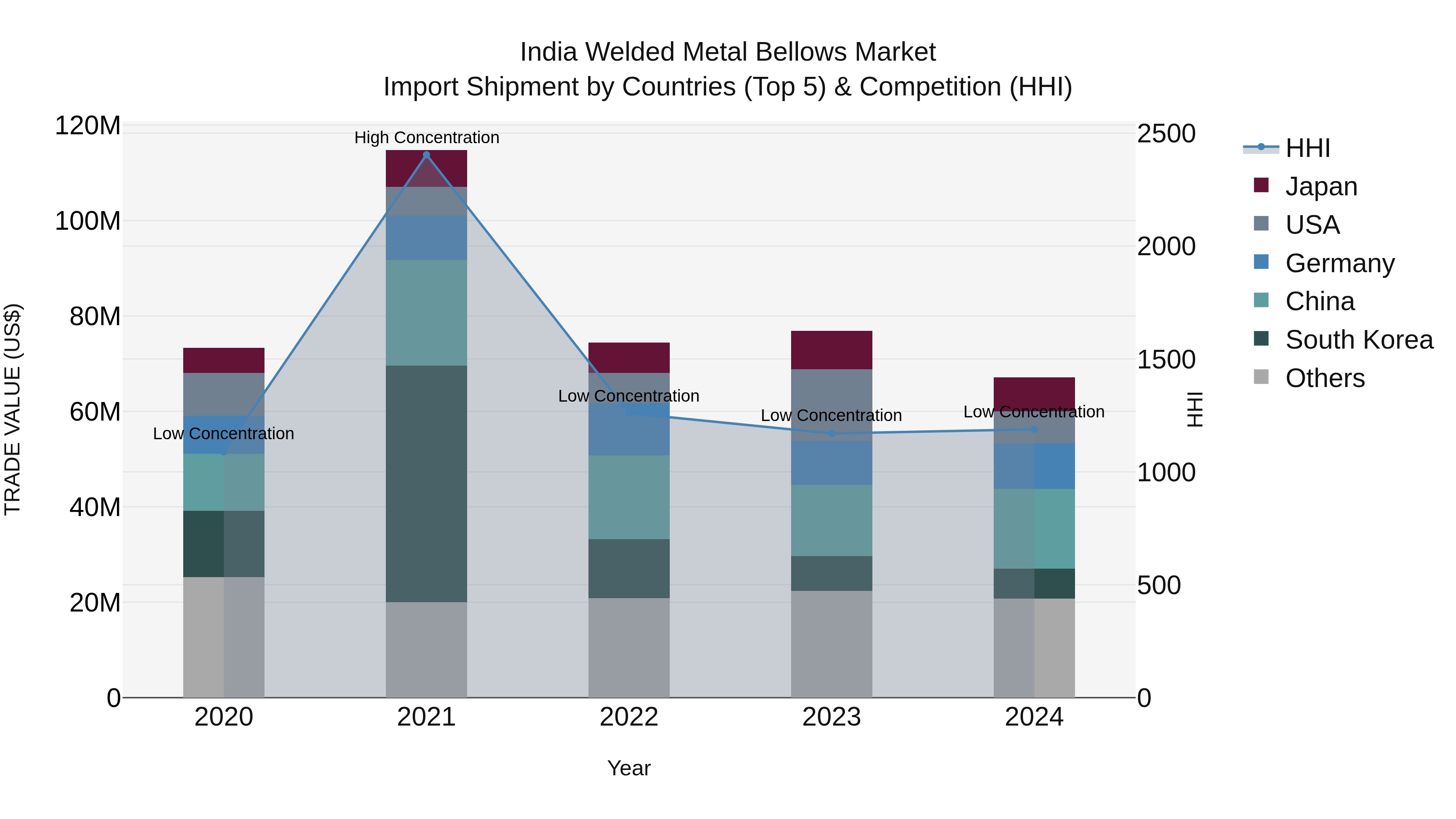1456x819 pixels.
Task: Click the 120M left axis tick
Action: pyautogui.click(x=88, y=125)
